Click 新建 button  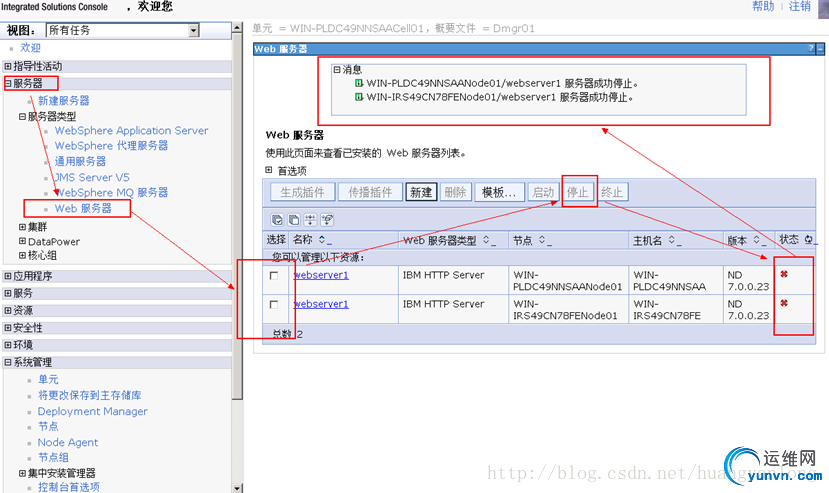[421, 192]
